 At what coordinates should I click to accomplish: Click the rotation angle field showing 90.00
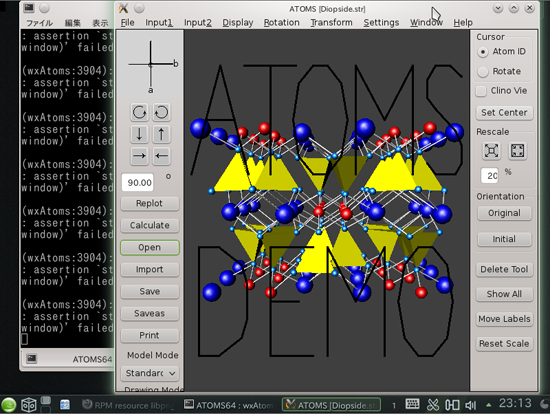[138, 182]
